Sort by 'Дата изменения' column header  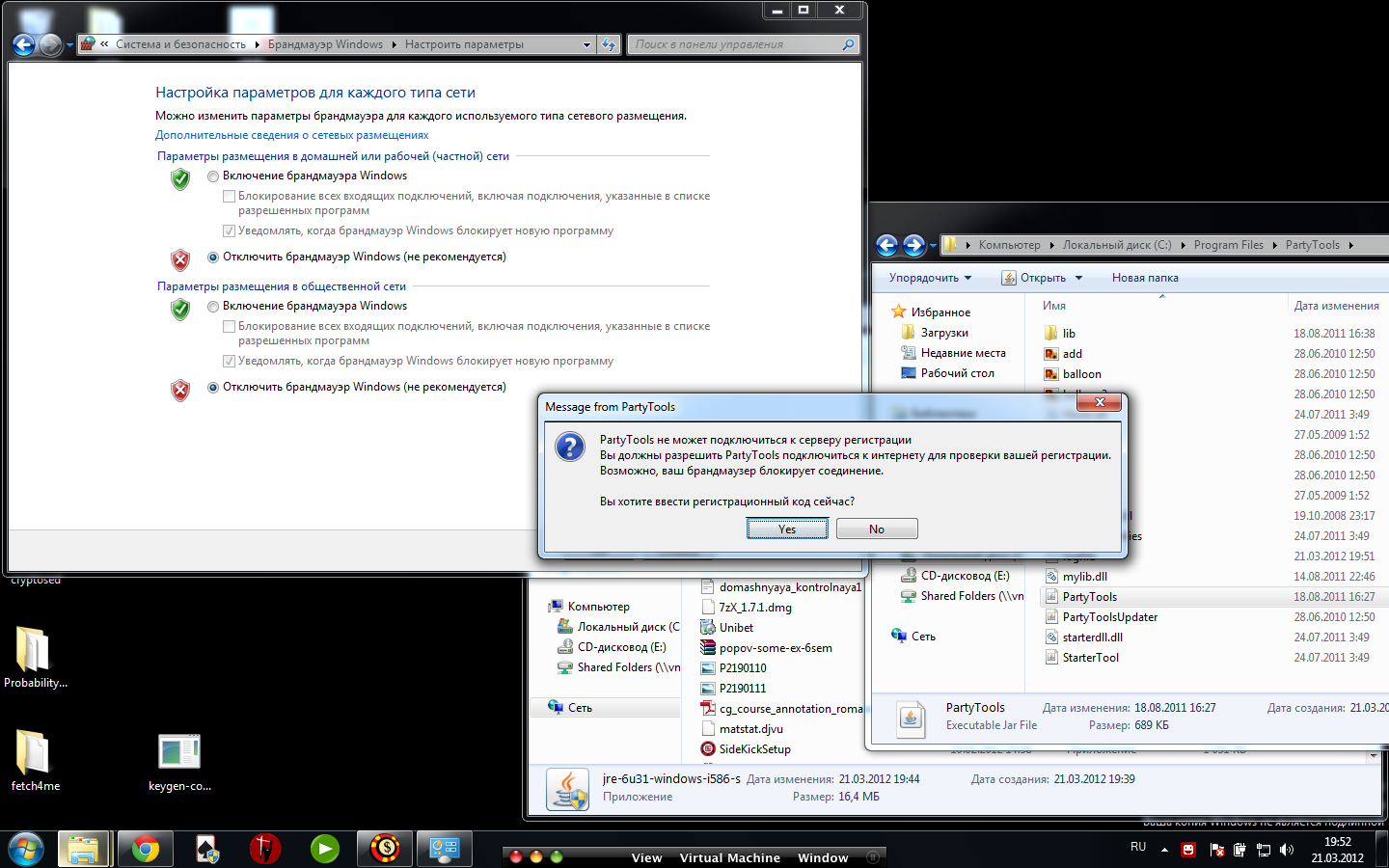tap(1337, 306)
